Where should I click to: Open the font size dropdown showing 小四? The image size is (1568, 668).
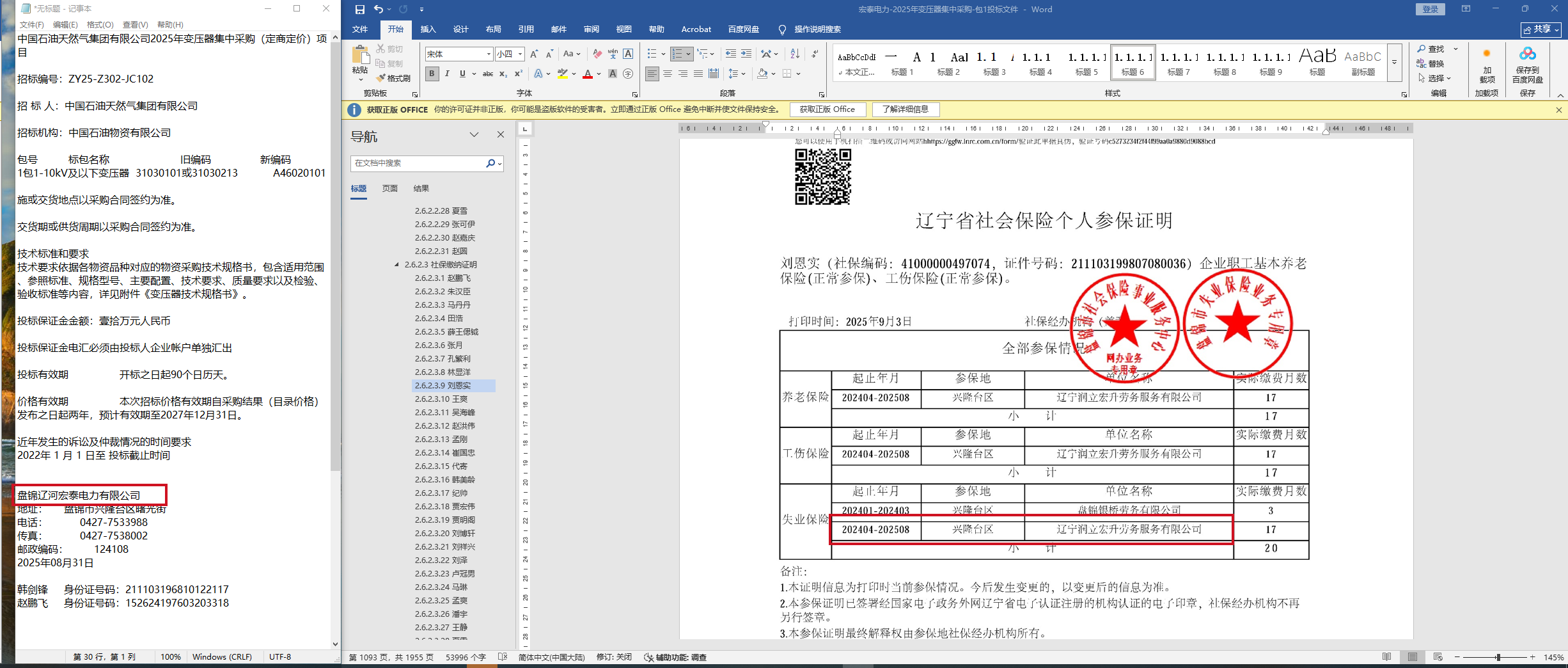tap(521, 54)
